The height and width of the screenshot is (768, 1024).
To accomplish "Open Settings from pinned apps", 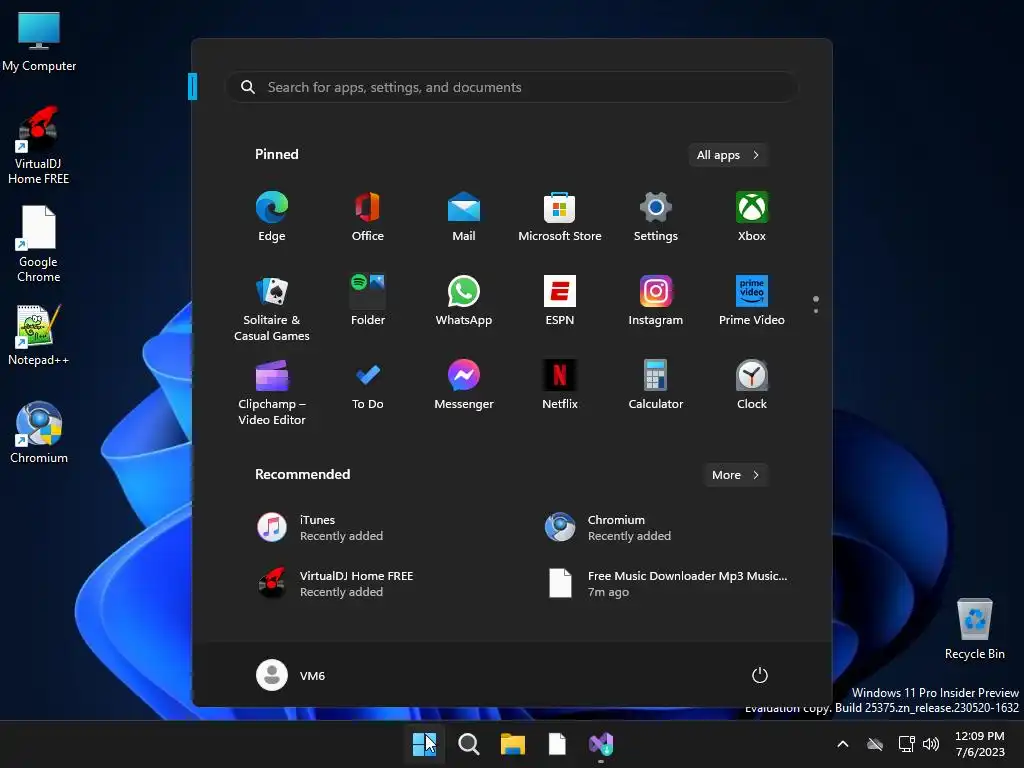I will coord(656,216).
